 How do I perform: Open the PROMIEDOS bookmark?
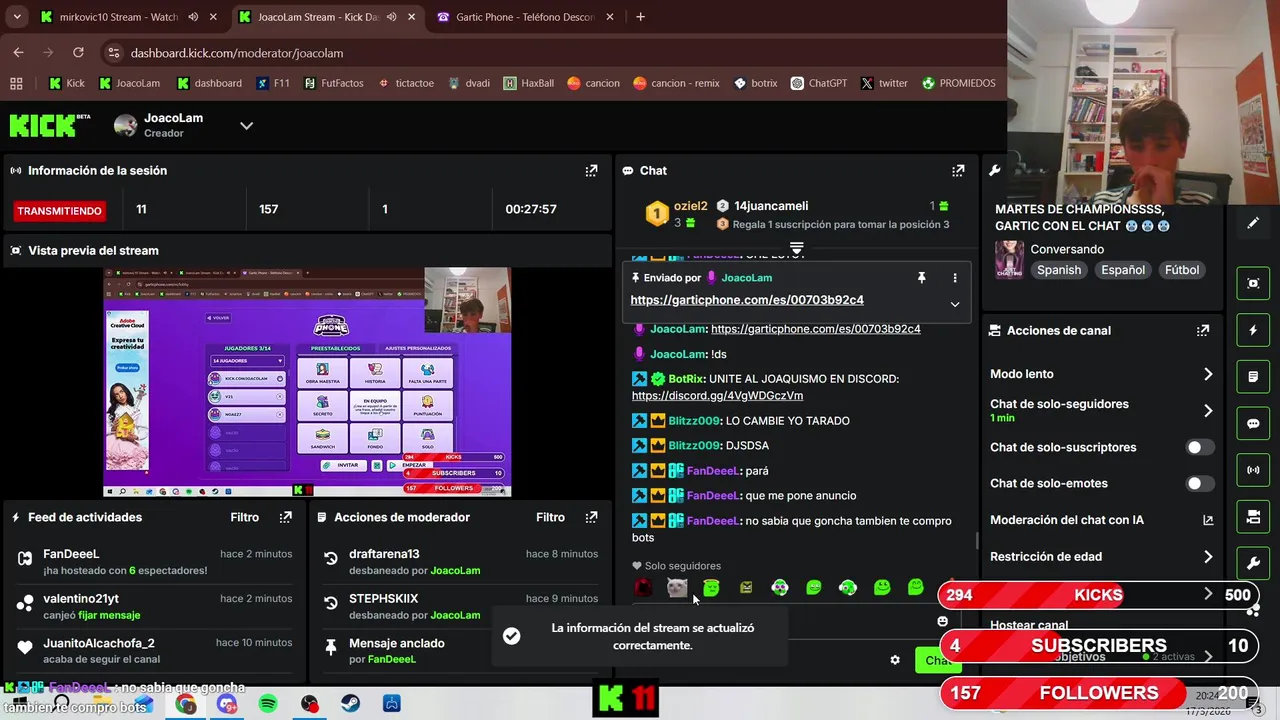point(958,83)
